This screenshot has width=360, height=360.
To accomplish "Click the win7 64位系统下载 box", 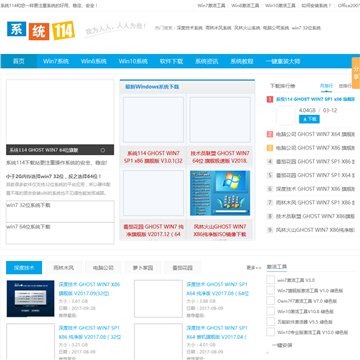I will click(60, 233).
